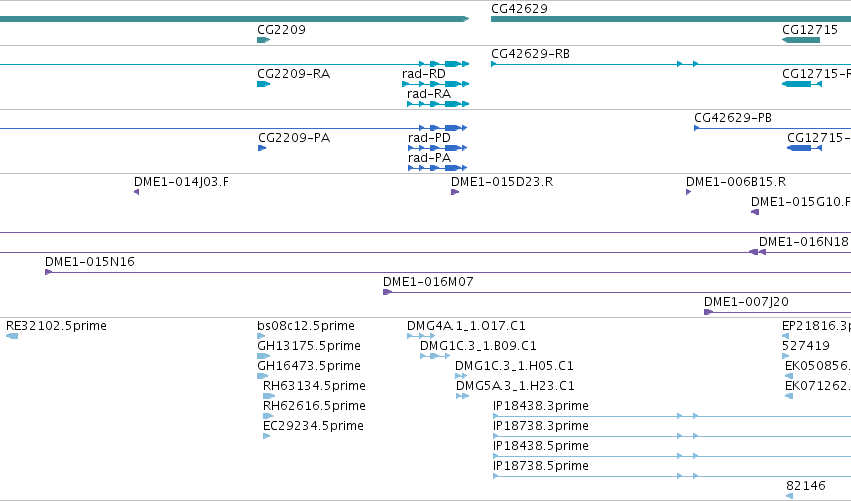Image resolution: width=851 pixels, height=501 pixels.
Task: Select the CG2209-PA protein arrow
Action: pyautogui.click(x=262, y=148)
